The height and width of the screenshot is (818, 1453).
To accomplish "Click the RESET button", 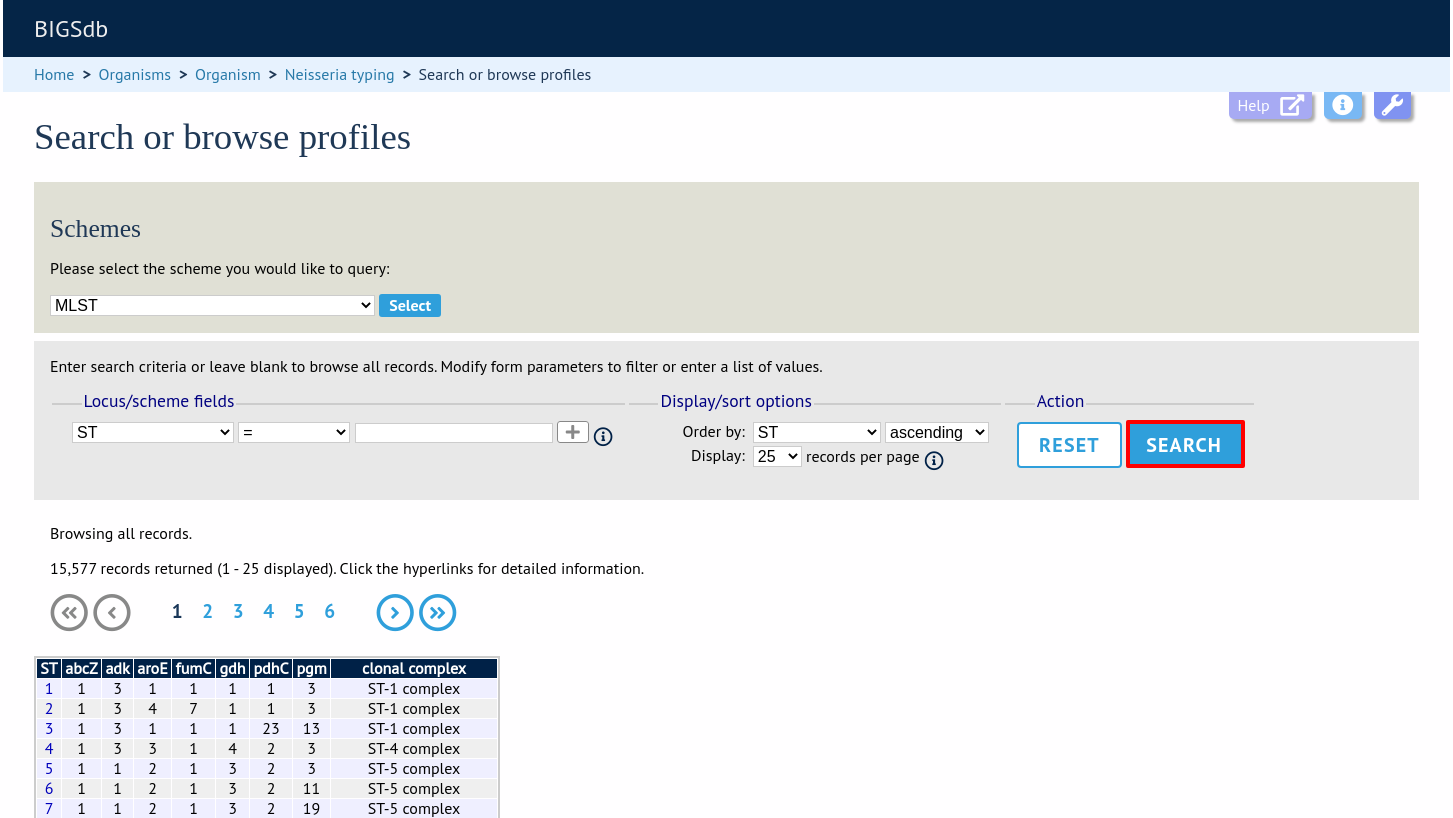I will pos(1069,445).
